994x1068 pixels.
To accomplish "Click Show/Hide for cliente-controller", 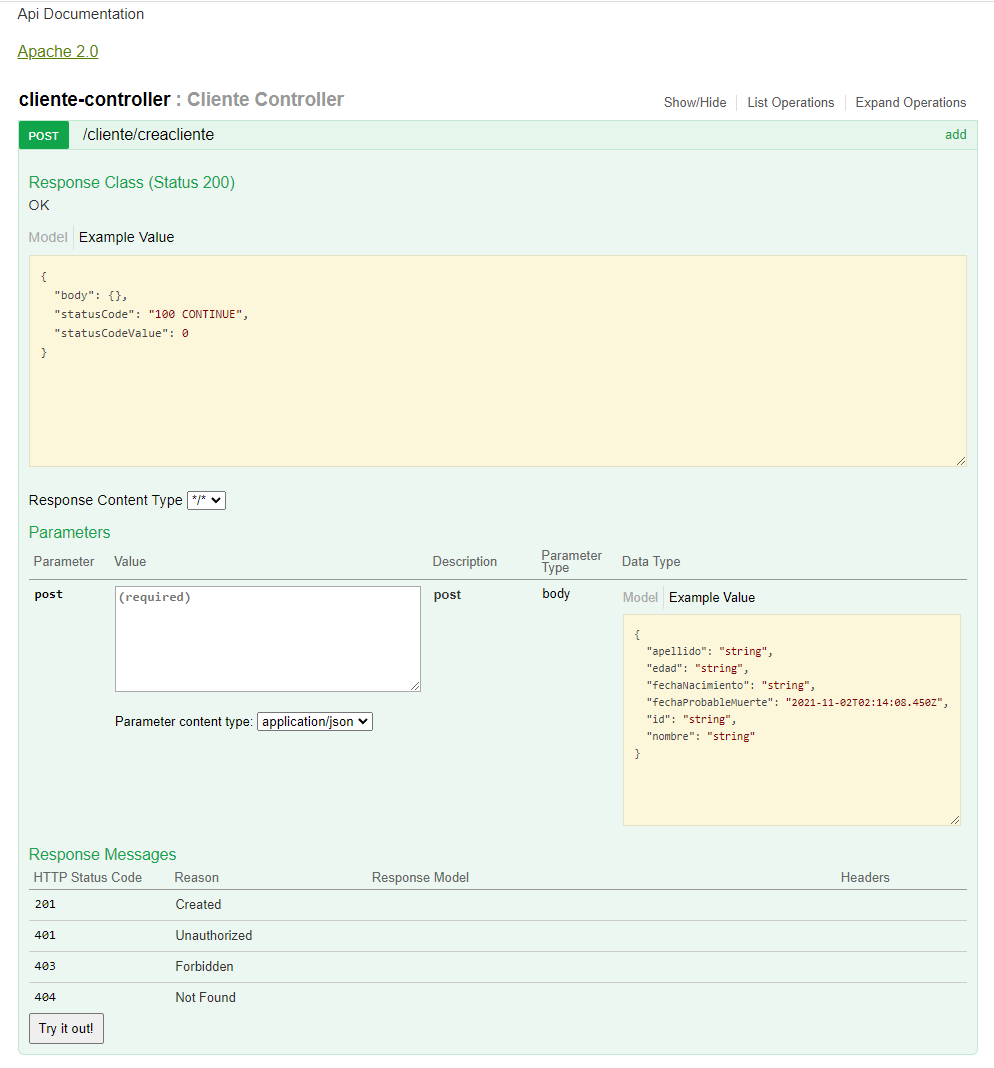I will point(695,103).
